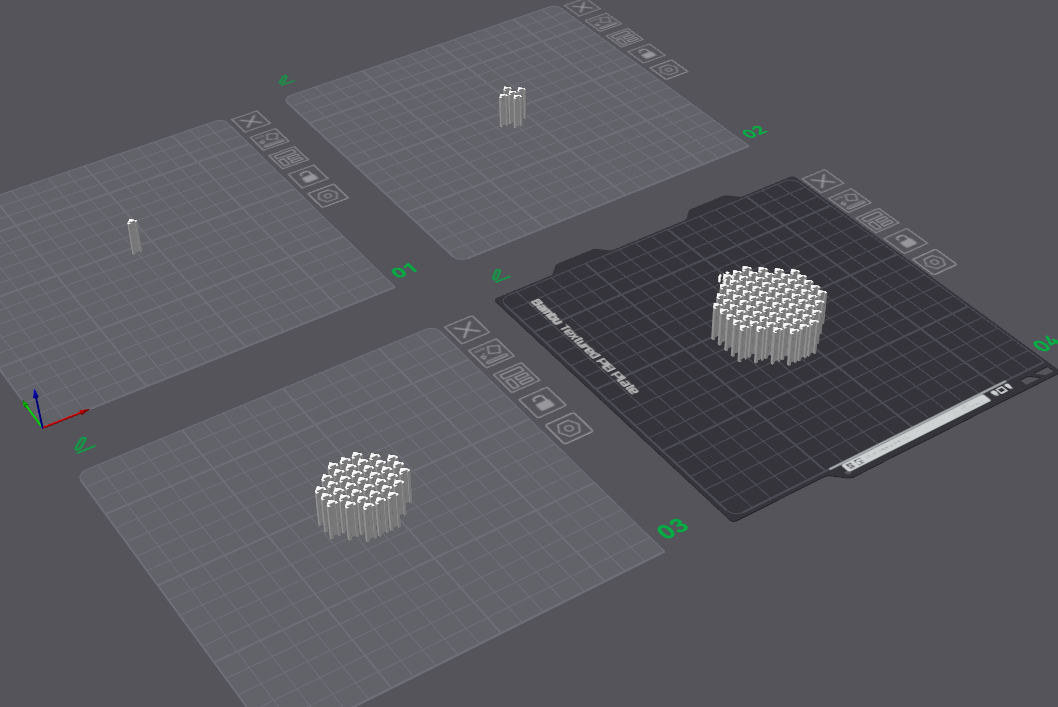1058x707 pixels.
Task: Open plate 01 settings hexagon icon
Action: click(329, 196)
